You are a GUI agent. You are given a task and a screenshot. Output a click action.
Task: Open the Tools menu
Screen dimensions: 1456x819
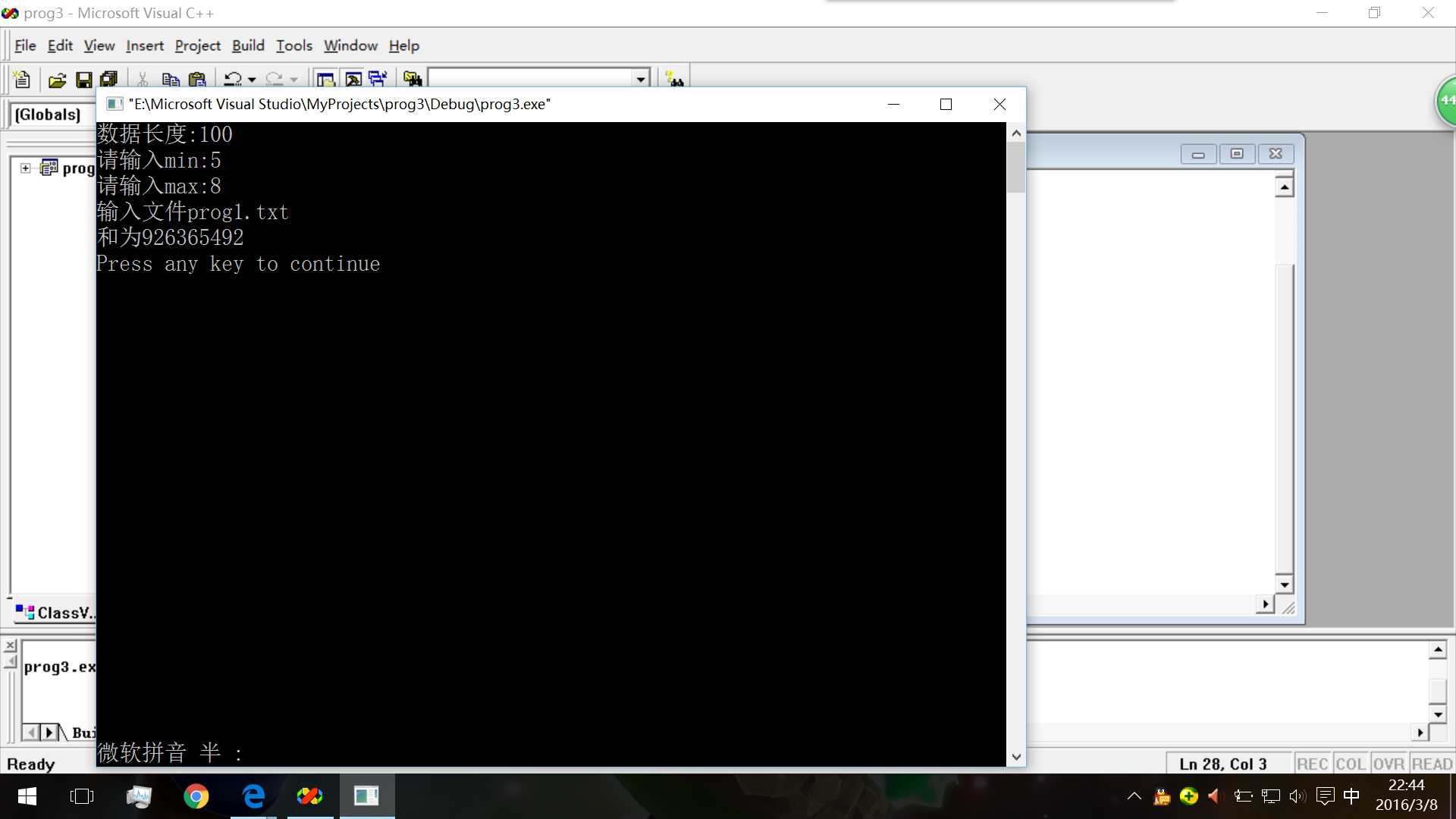click(x=294, y=45)
